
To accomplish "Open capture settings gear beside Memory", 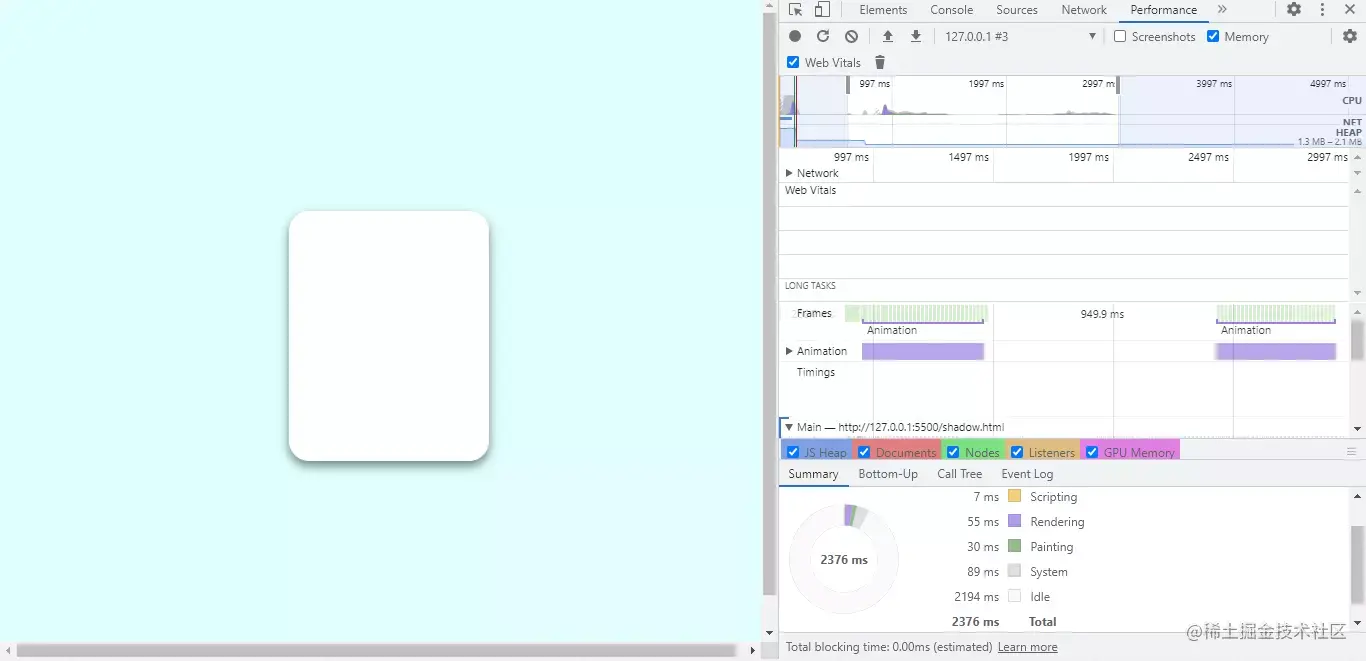I will click(x=1350, y=36).
